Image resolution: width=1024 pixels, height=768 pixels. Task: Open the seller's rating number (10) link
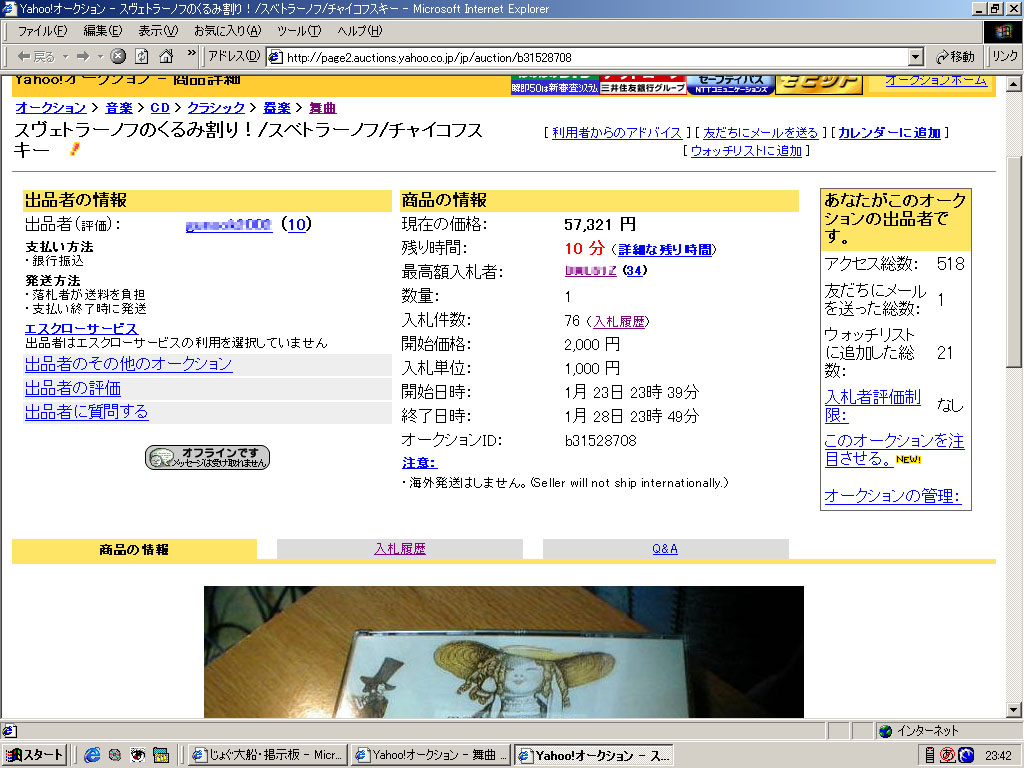(296, 225)
